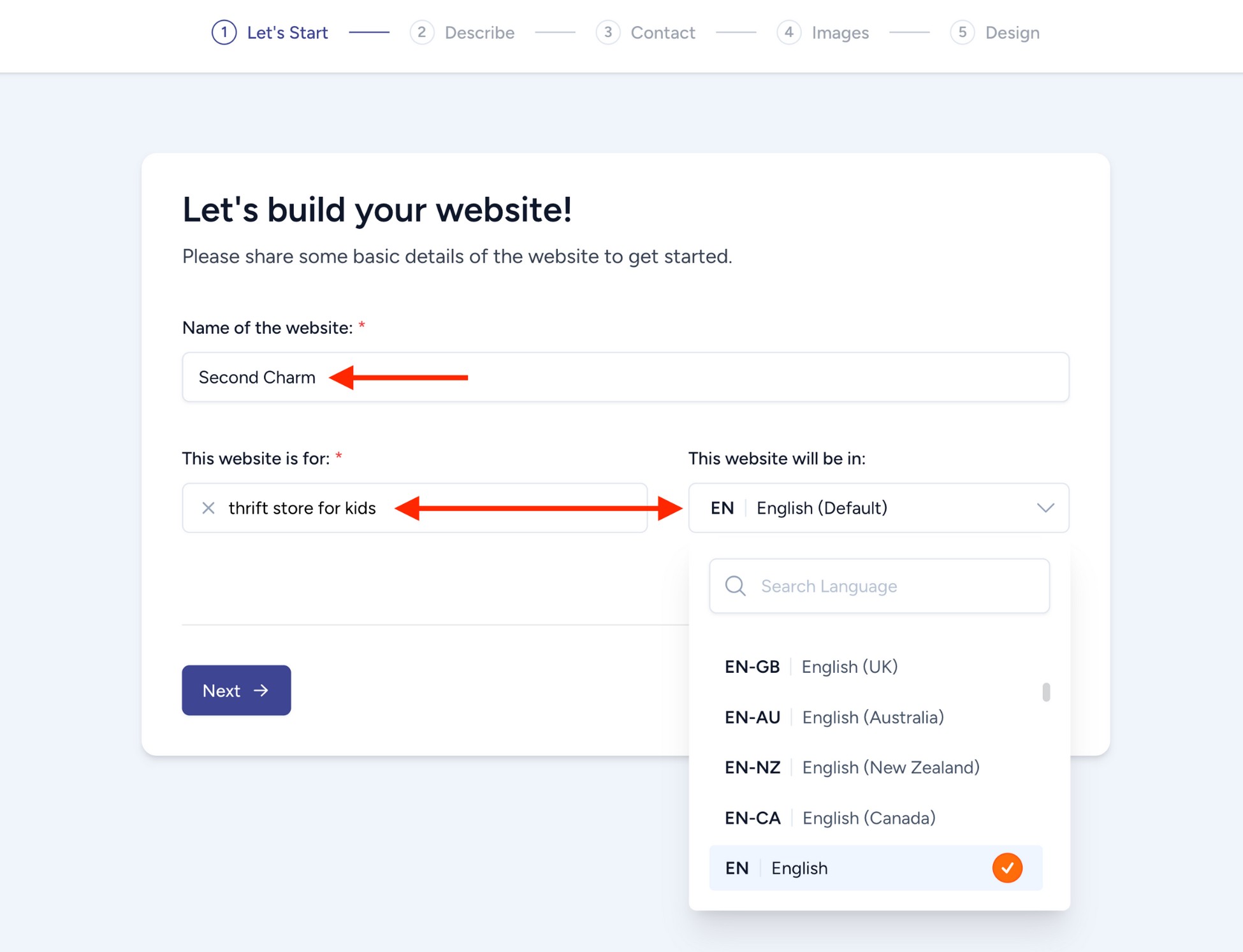Remove the "thrift store for kids" tag
Image resolution: width=1243 pixels, height=952 pixels.
207,508
